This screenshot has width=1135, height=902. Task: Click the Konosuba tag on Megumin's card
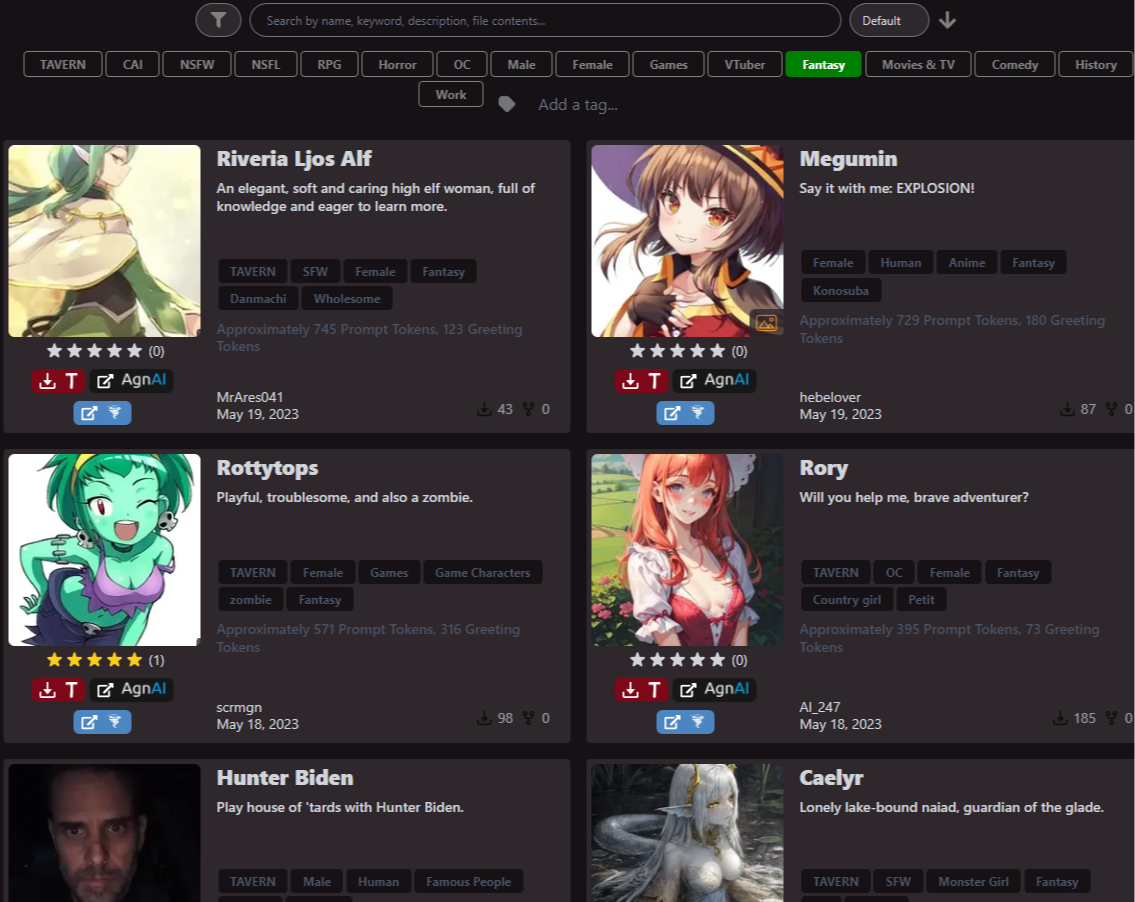pyautogui.click(x=841, y=291)
